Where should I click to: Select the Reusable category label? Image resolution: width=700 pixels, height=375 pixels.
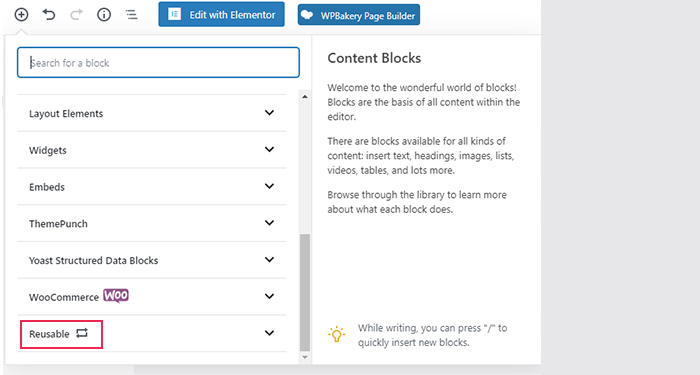49,334
